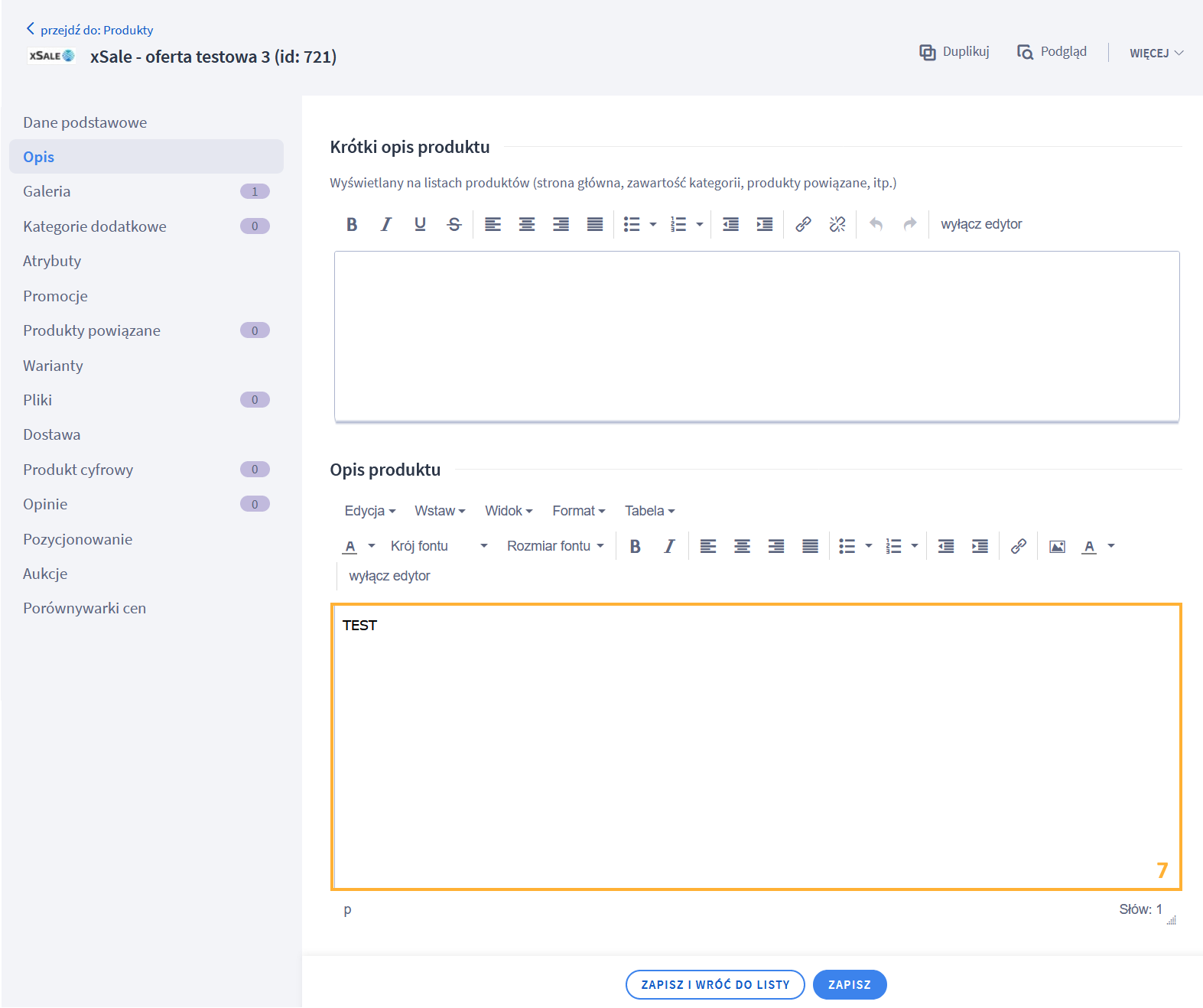Toggle Bold in product description toolbar
This screenshot has width=1203, height=1008.
click(x=635, y=546)
